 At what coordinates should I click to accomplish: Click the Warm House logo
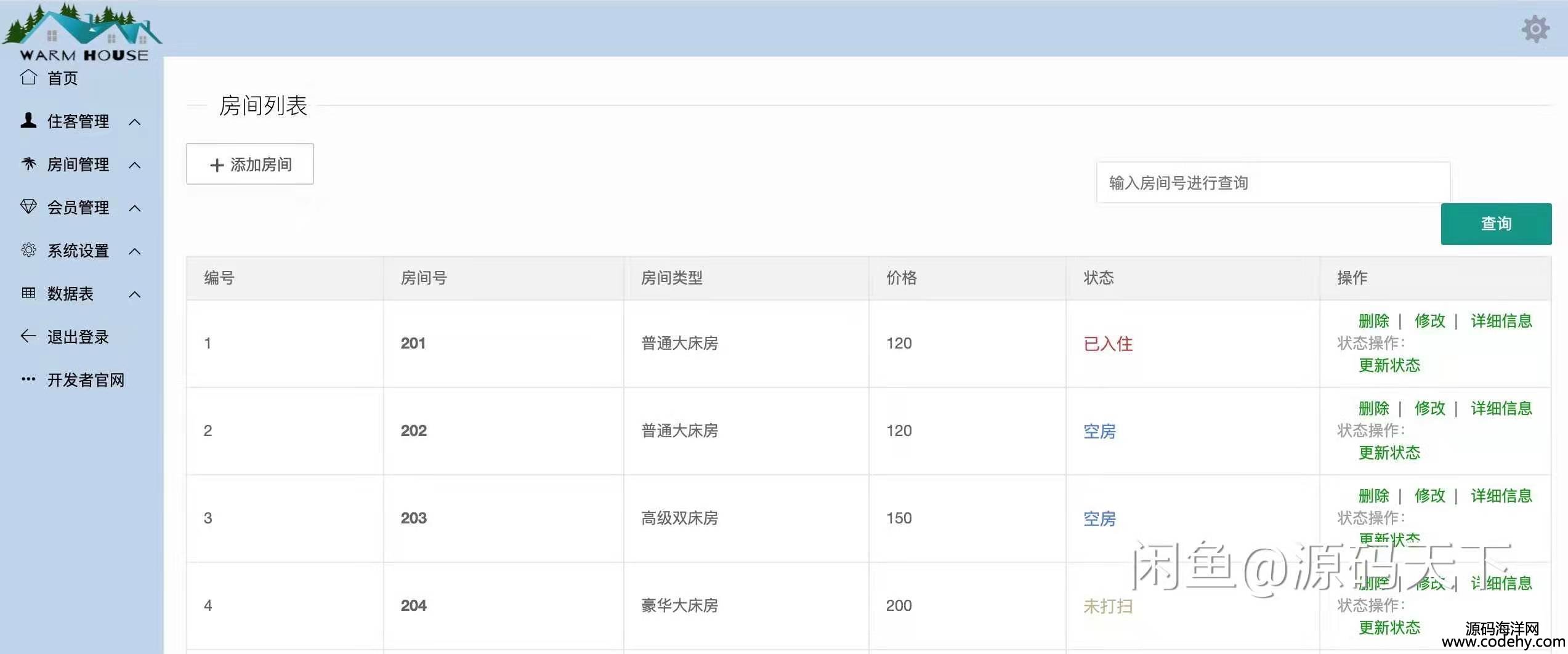(x=83, y=32)
